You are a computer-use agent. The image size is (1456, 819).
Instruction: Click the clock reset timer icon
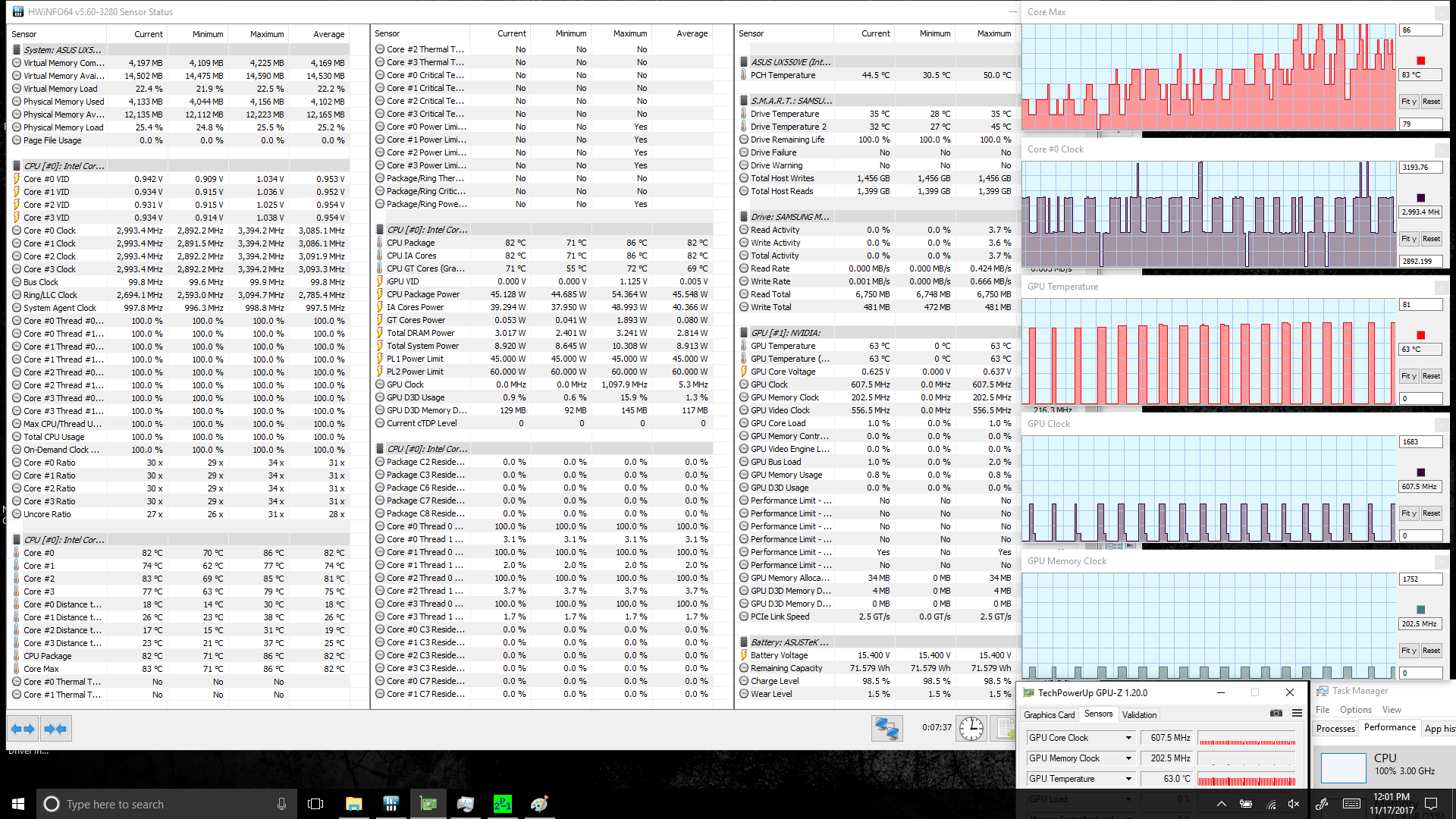[x=971, y=729]
